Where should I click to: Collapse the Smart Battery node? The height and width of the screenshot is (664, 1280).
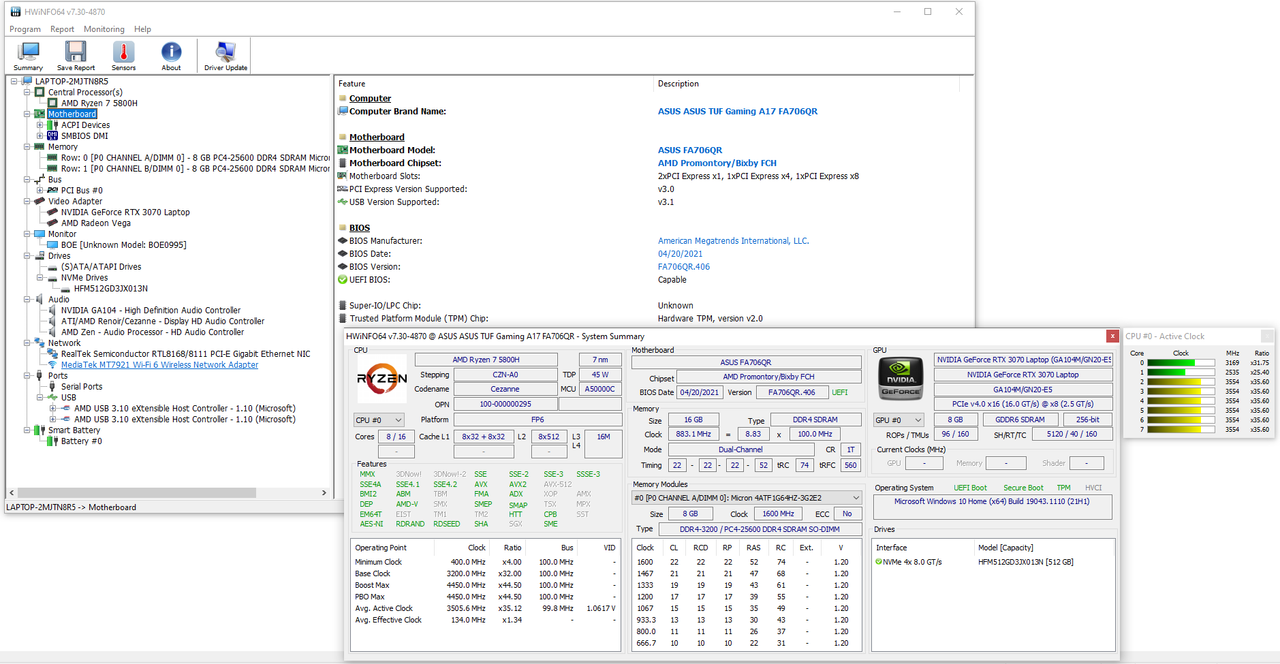coord(27,430)
